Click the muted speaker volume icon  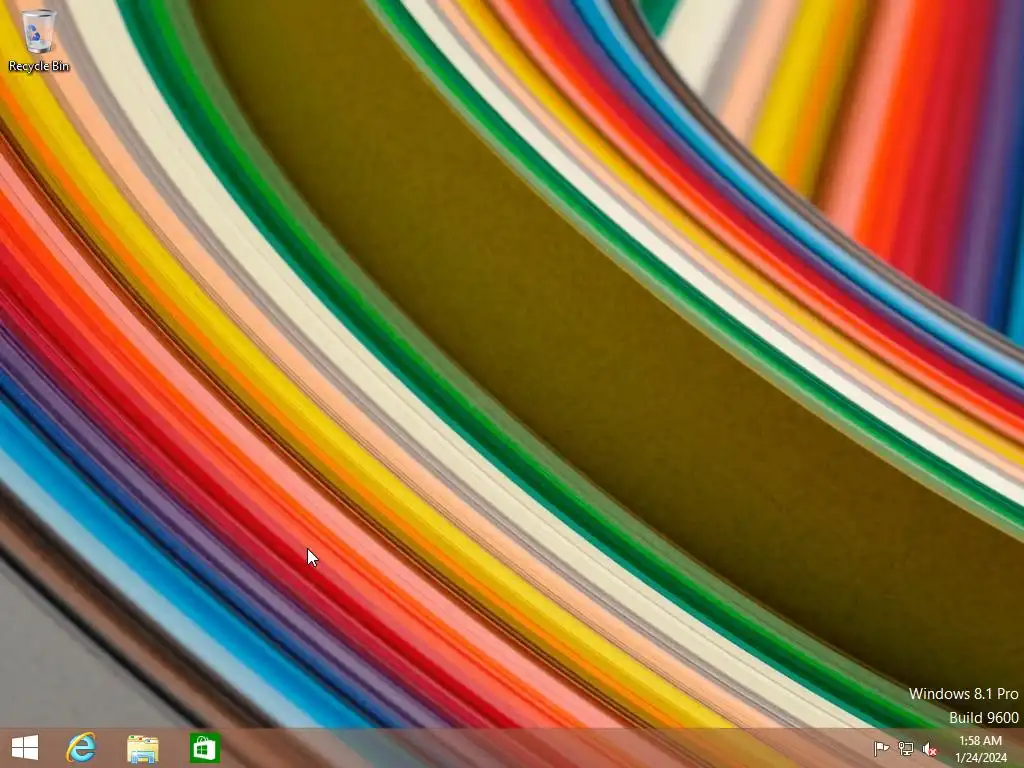tap(929, 748)
